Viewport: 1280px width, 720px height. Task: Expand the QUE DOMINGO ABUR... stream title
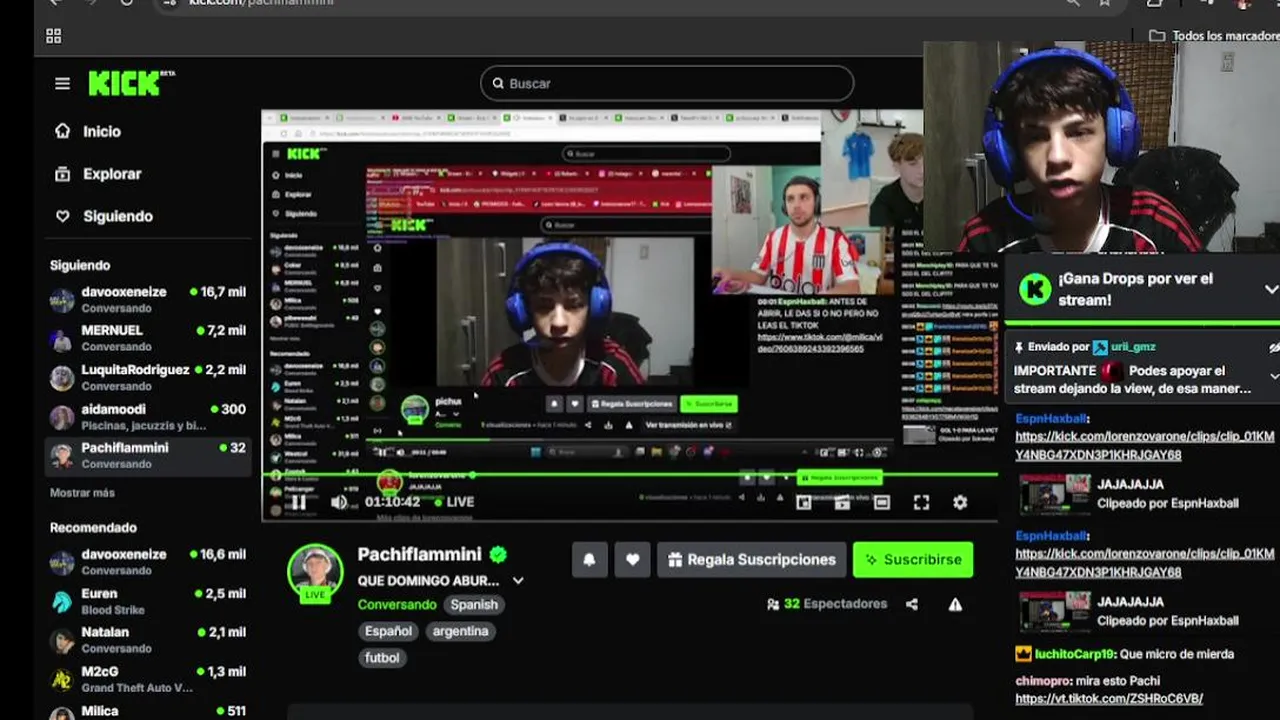click(518, 581)
